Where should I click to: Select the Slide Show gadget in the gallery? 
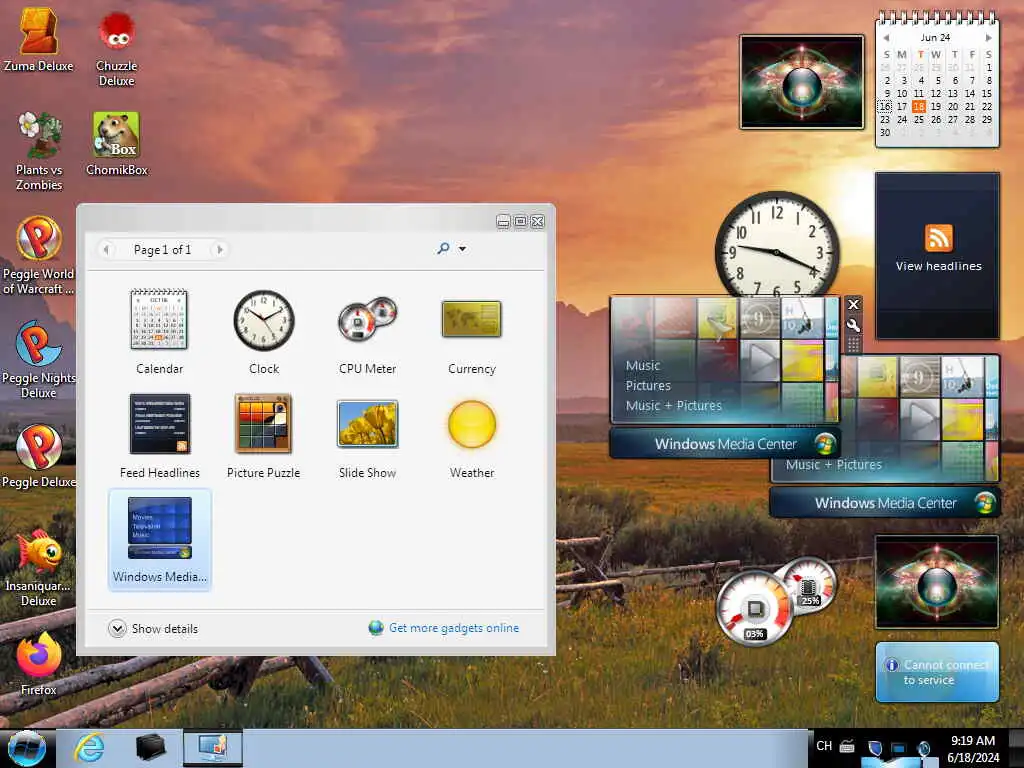[x=368, y=438]
